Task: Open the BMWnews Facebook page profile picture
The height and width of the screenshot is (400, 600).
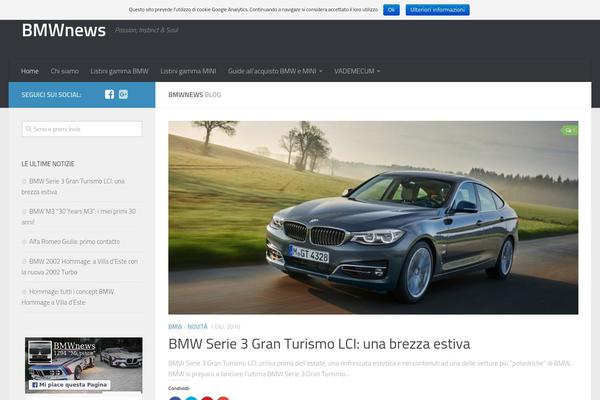Action: tap(40, 351)
